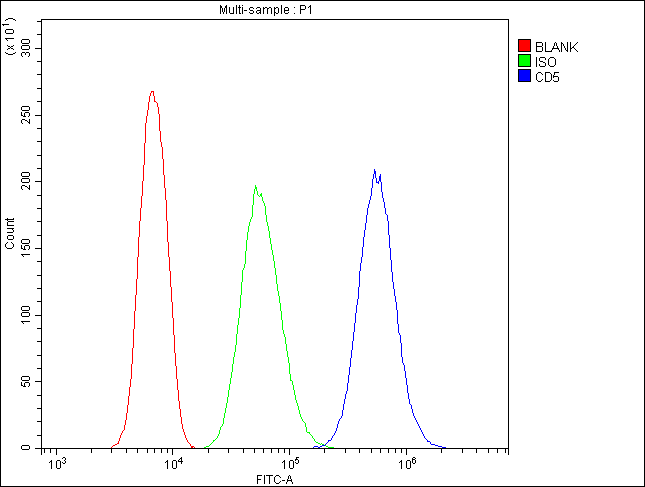
Task: Click the 'Multi-sample : P1' plot title
Action: (x=266, y=9)
